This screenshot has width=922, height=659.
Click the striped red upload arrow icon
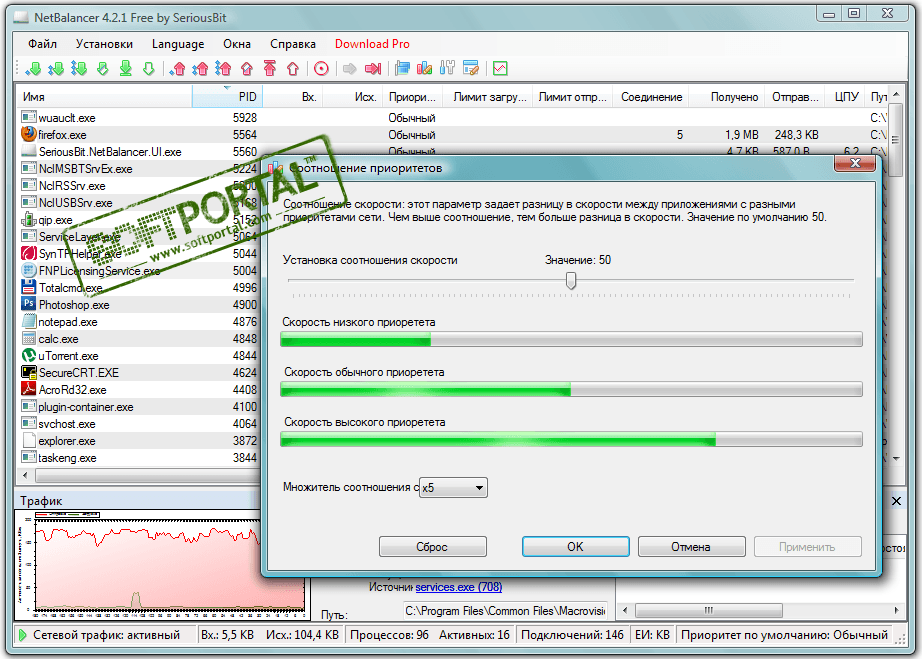247,68
